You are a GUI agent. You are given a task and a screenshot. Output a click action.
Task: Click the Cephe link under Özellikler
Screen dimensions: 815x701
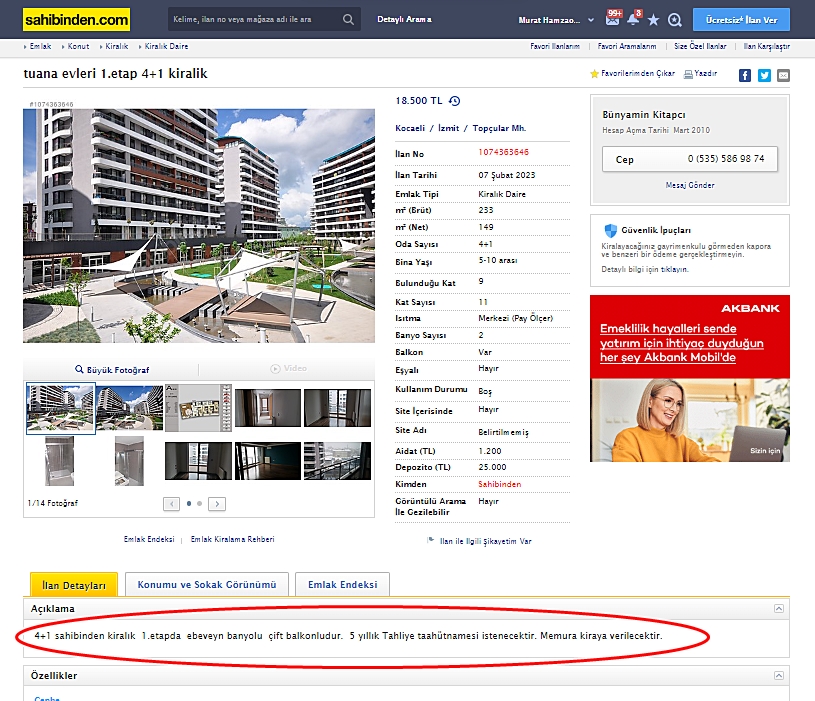(x=47, y=698)
